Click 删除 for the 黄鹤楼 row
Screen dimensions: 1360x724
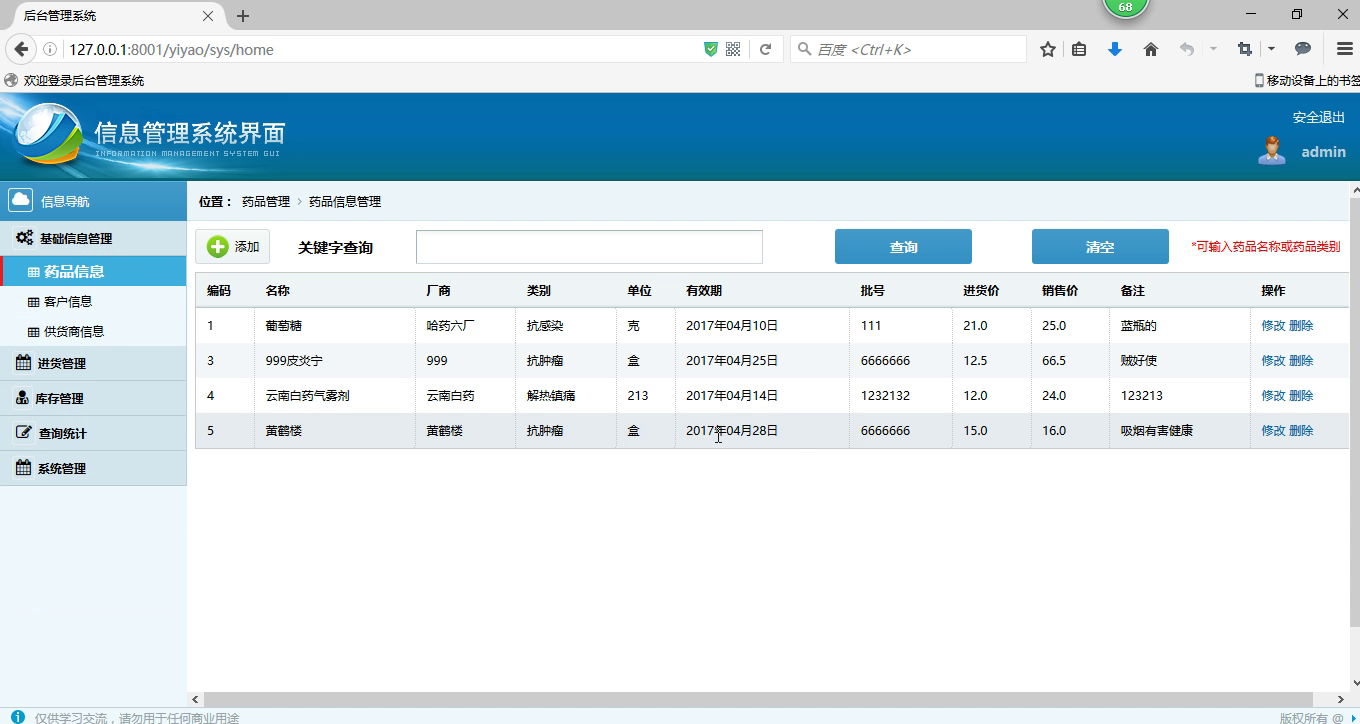tap(1301, 430)
